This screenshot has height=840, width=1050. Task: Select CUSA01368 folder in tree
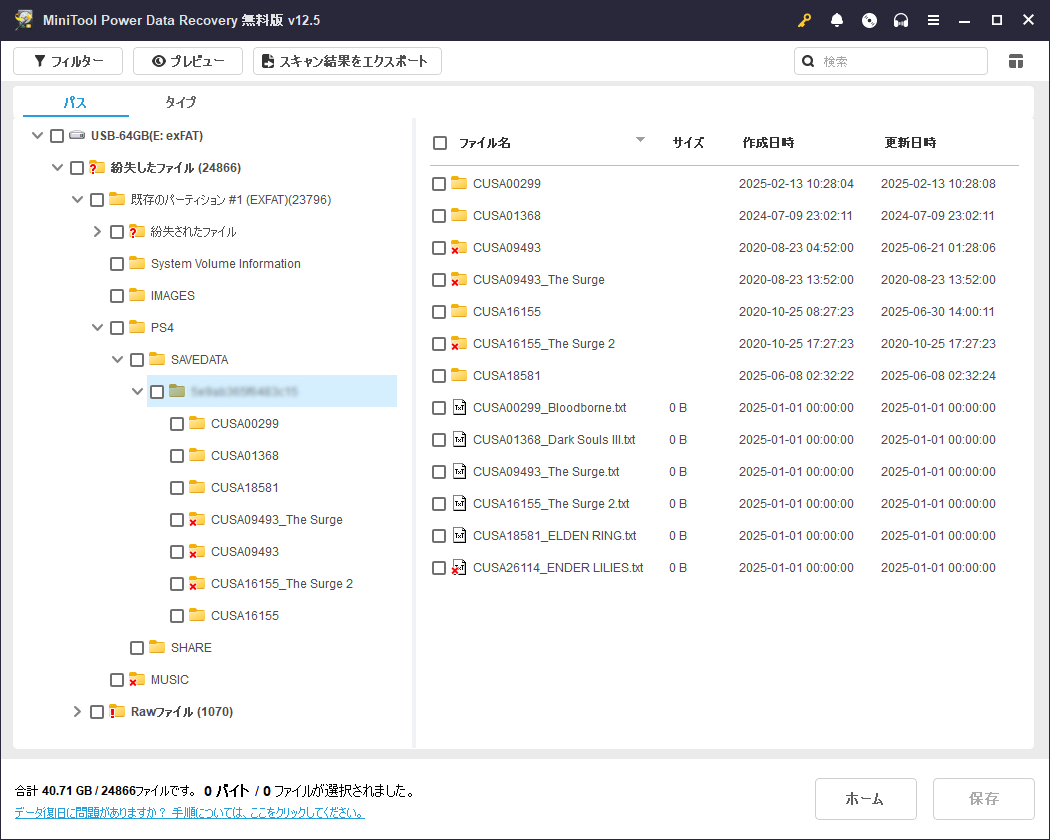click(244, 456)
